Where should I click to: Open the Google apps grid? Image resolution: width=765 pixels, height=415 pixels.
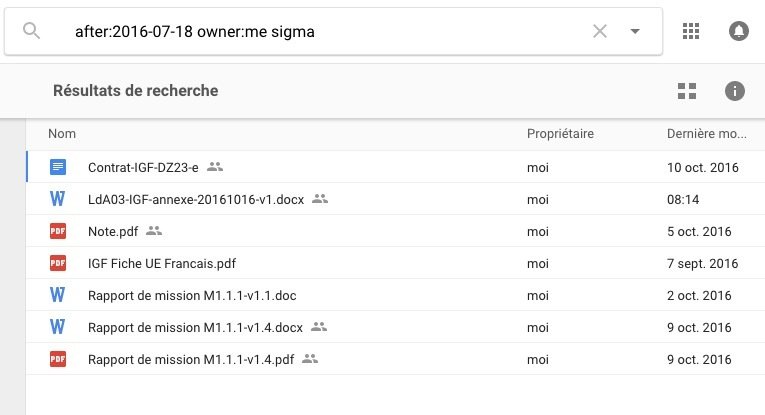pyautogui.click(x=691, y=31)
